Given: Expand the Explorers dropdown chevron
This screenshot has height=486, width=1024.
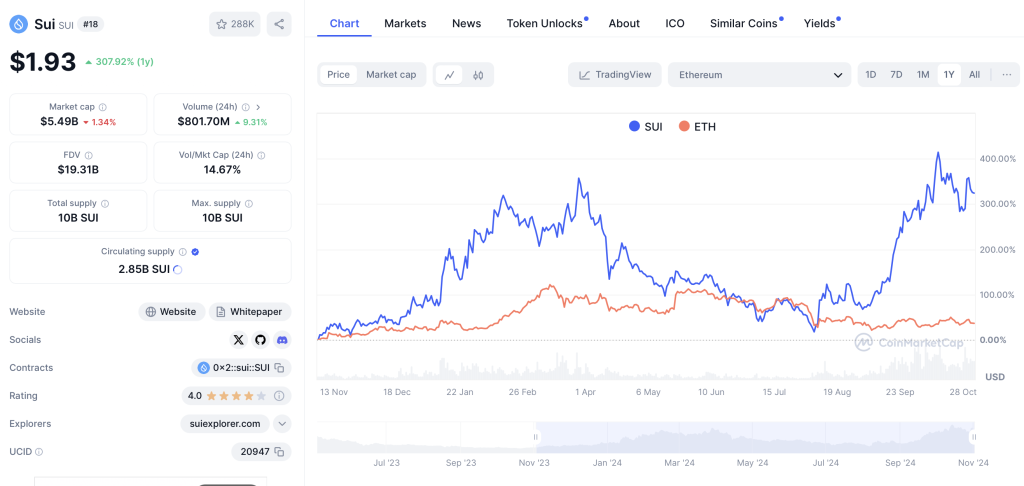Looking at the screenshot, I should pos(281,423).
